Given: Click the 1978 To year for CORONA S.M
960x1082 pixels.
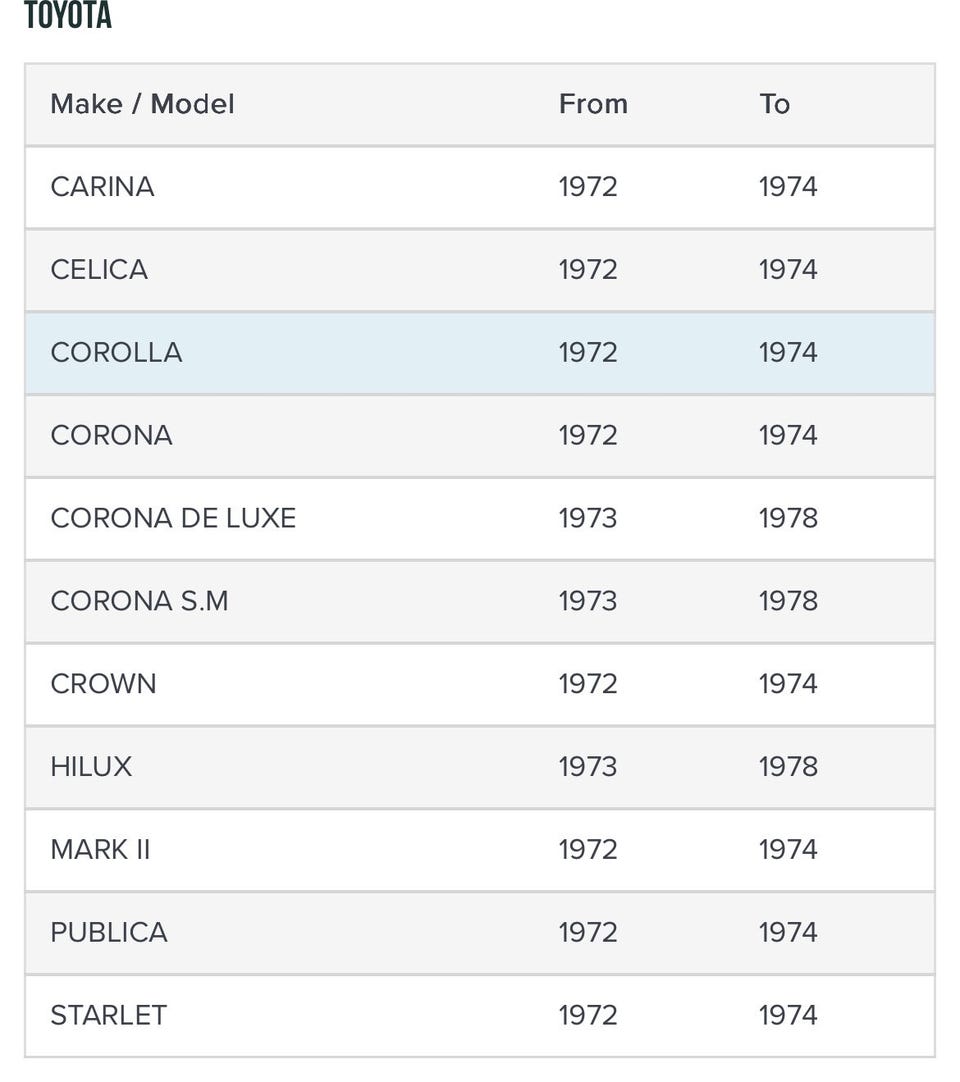Looking at the screenshot, I should tap(788, 601).
